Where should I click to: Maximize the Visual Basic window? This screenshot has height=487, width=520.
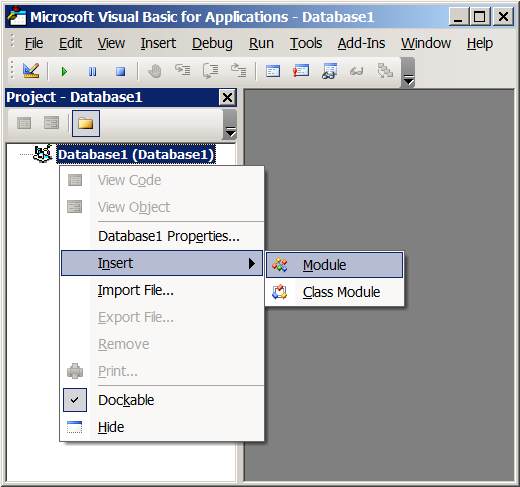click(x=480, y=16)
